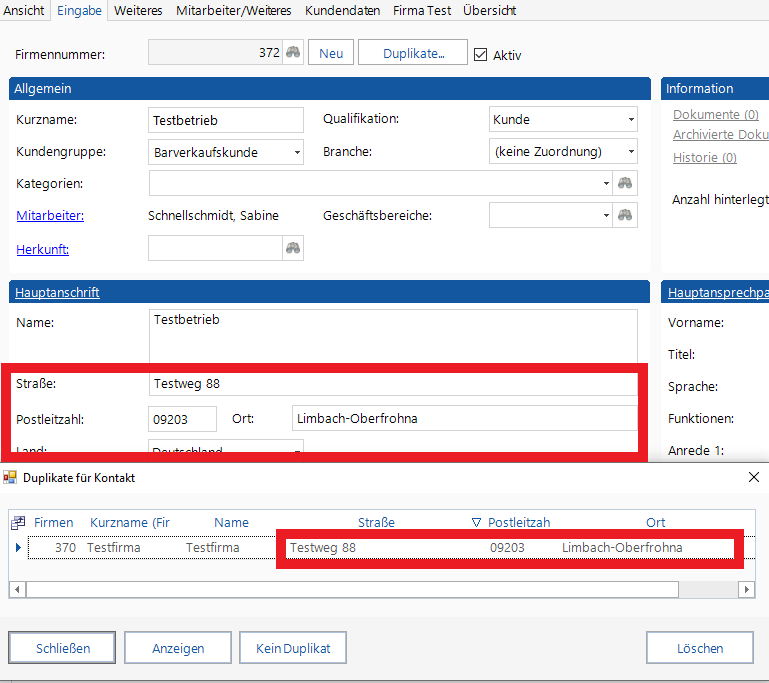Open the Kundengruppe dropdown list
This screenshot has width=769, height=683.
point(297,153)
